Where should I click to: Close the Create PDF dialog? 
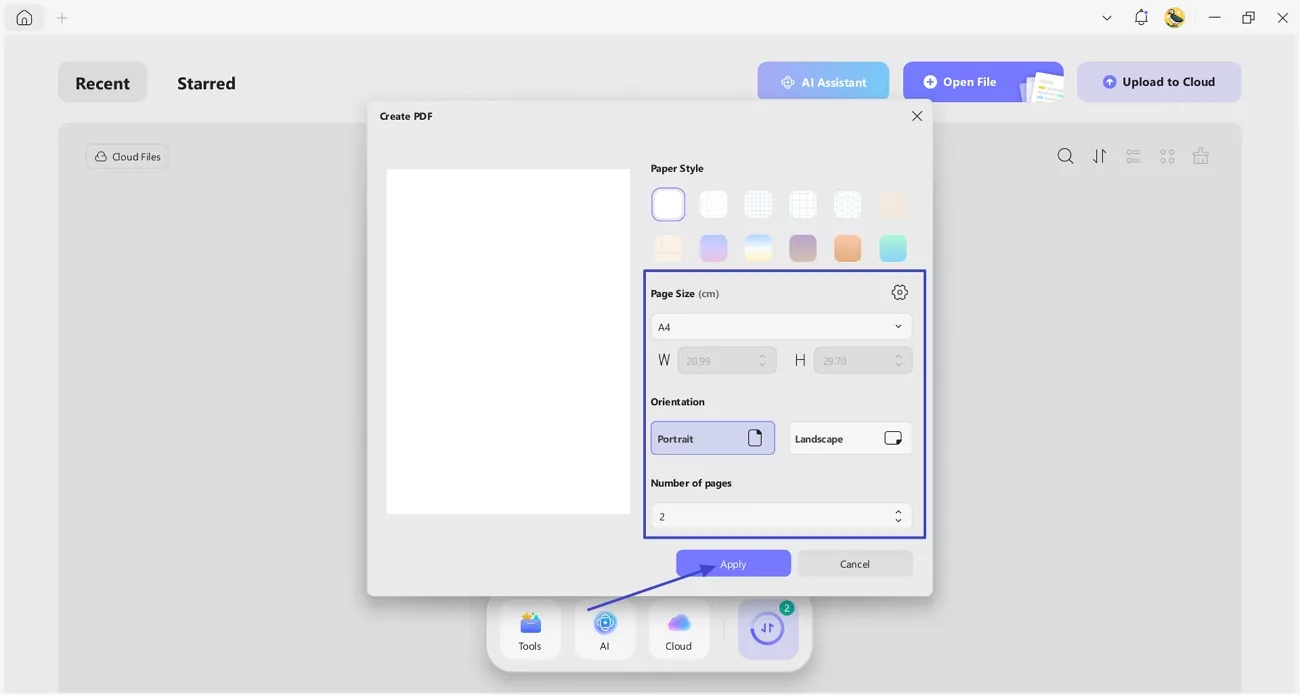917,116
